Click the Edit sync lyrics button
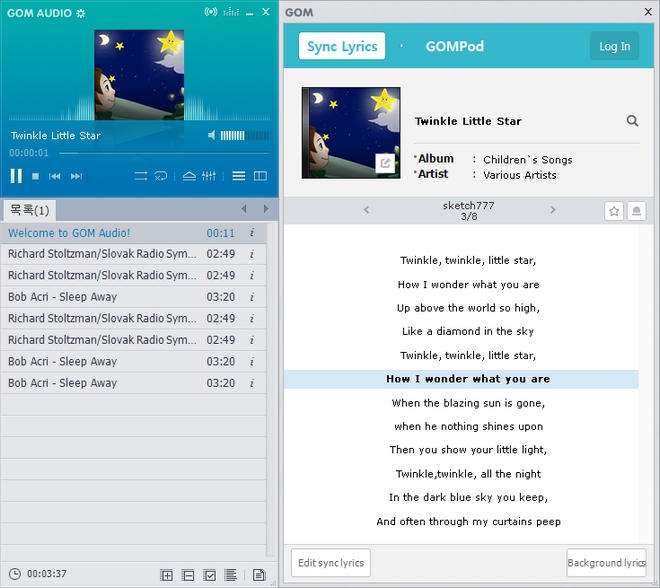This screenshot has width=660, height=588. click(x=331, y=563)
